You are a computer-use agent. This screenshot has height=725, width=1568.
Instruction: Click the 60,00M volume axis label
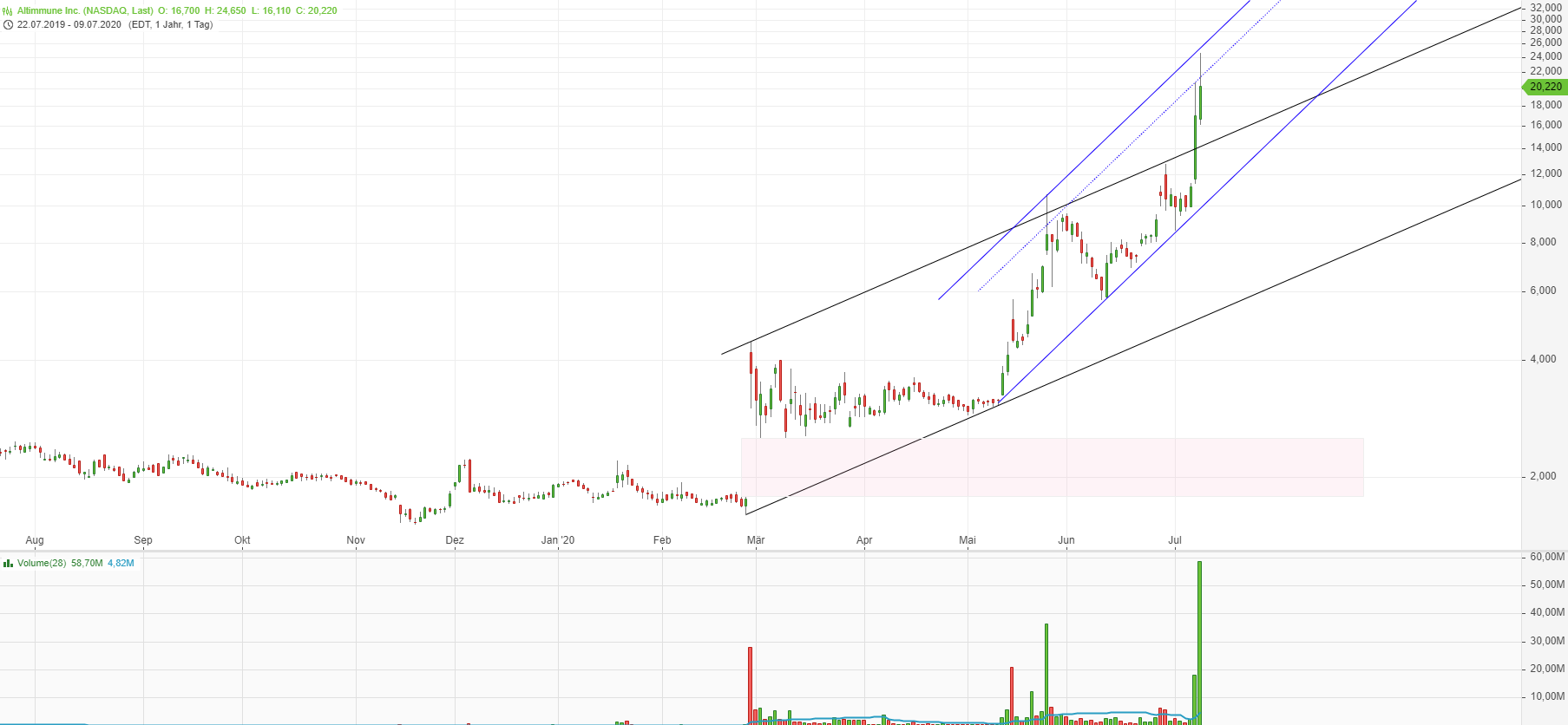click(1547, 557)
